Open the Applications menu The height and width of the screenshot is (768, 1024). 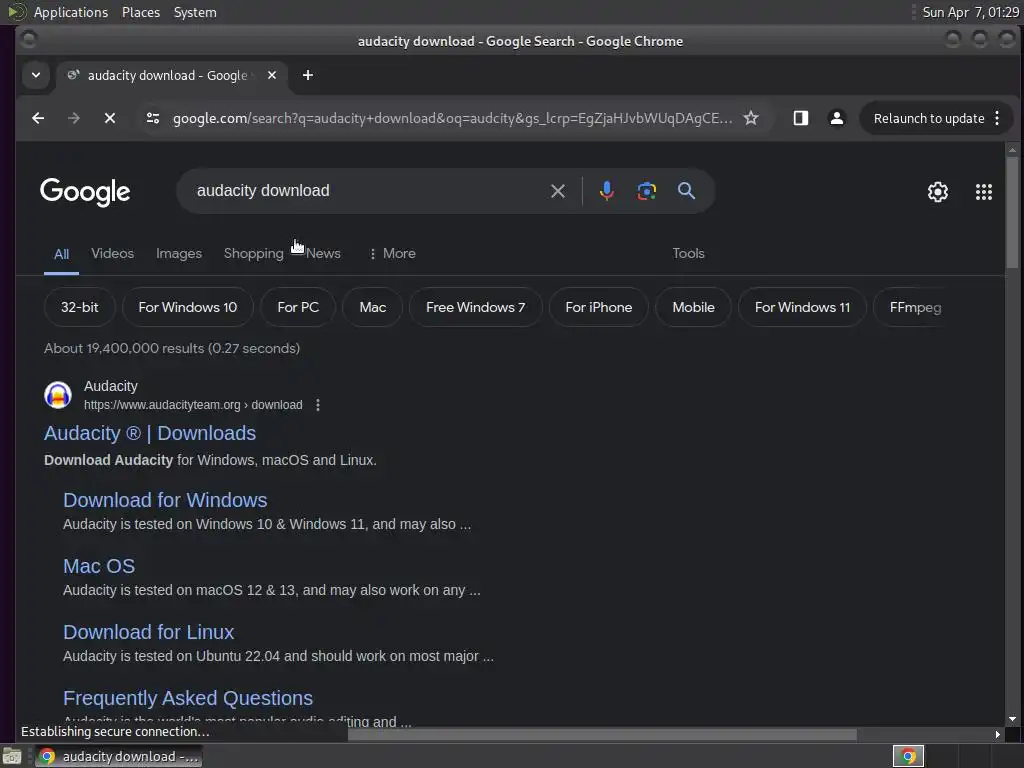(71, 12)
